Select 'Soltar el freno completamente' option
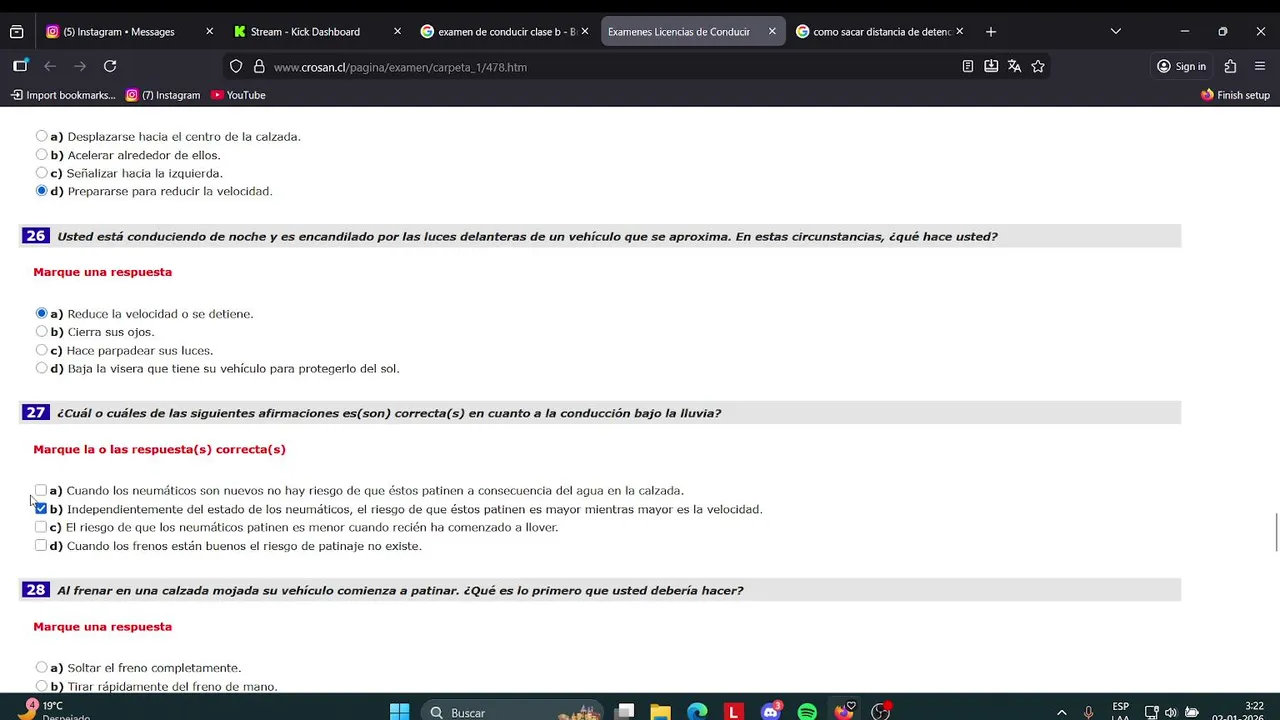Viewport: 1280px width, 720px height. click(x=41, y=667)
